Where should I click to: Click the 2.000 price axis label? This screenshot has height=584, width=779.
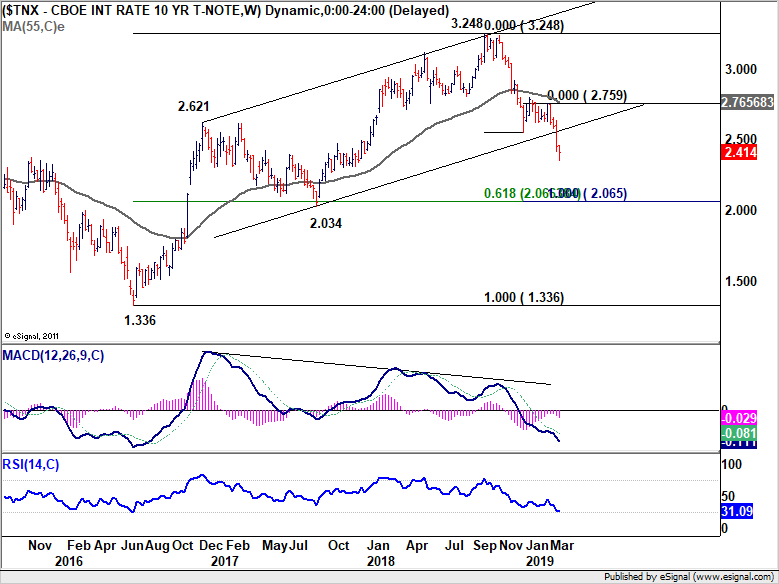coord(740,210)
